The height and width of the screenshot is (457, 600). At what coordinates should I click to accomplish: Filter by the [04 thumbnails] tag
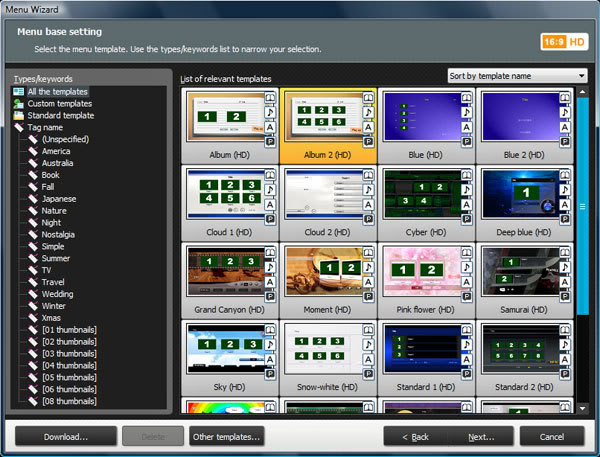coord(69,366)
